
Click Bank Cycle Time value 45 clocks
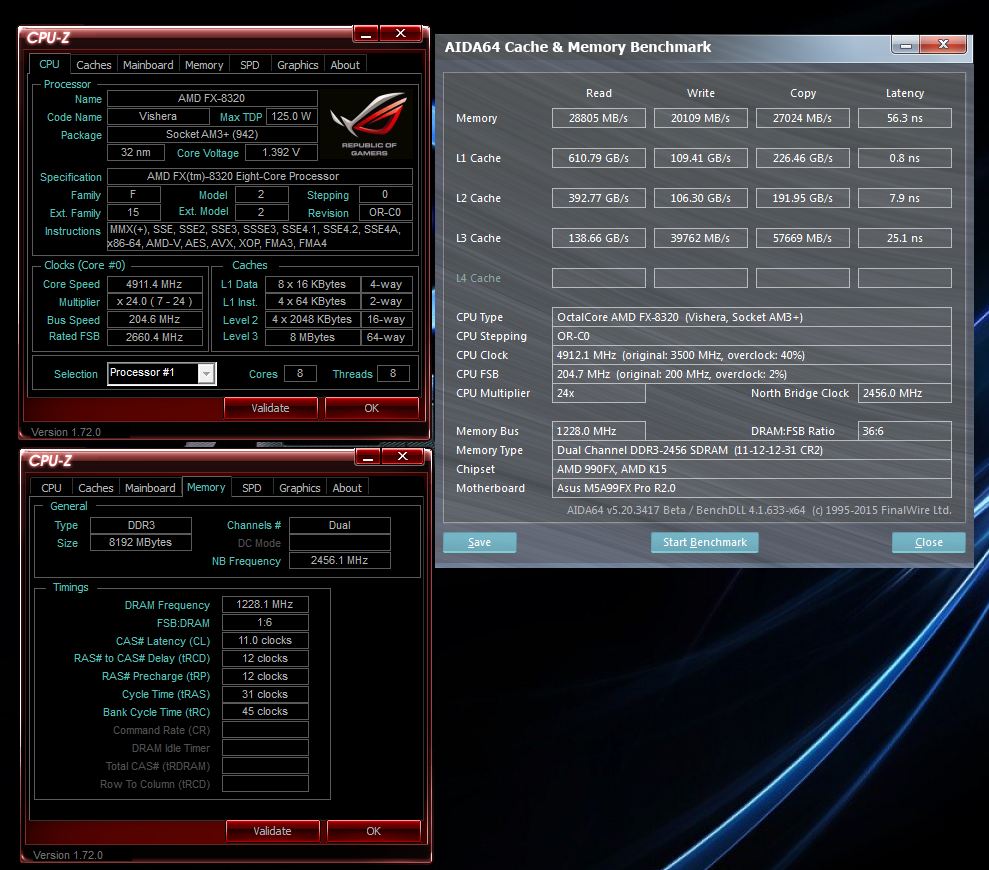coord(265,712)
